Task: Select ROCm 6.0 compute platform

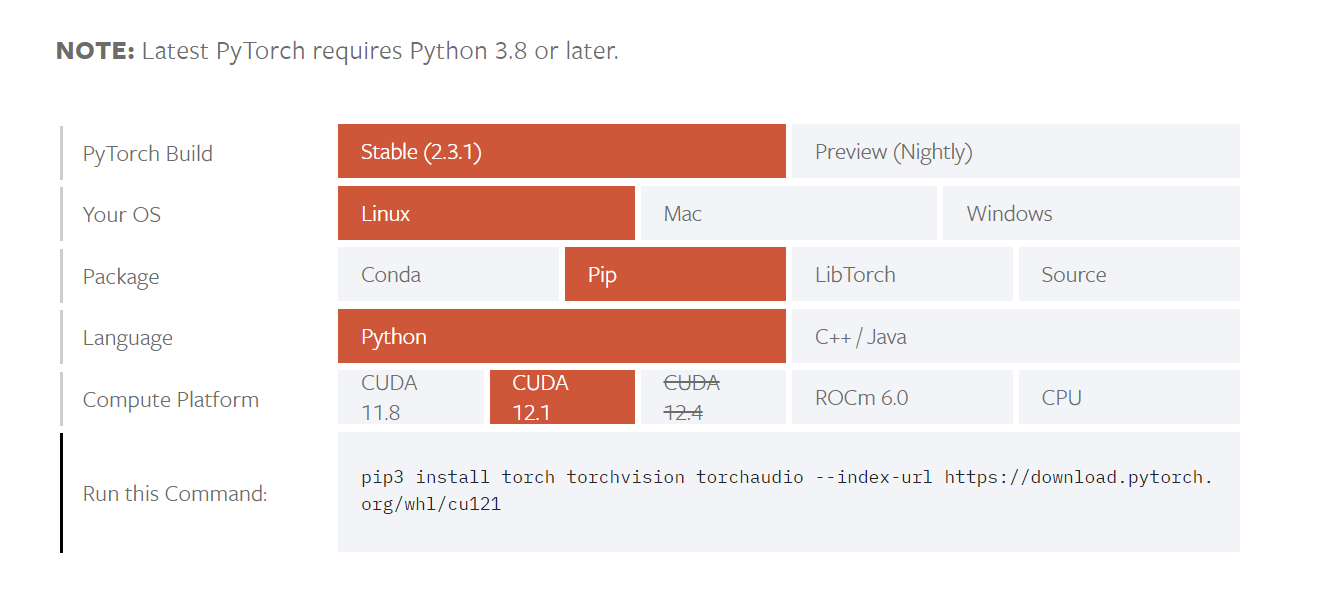Action: point(902,397)
